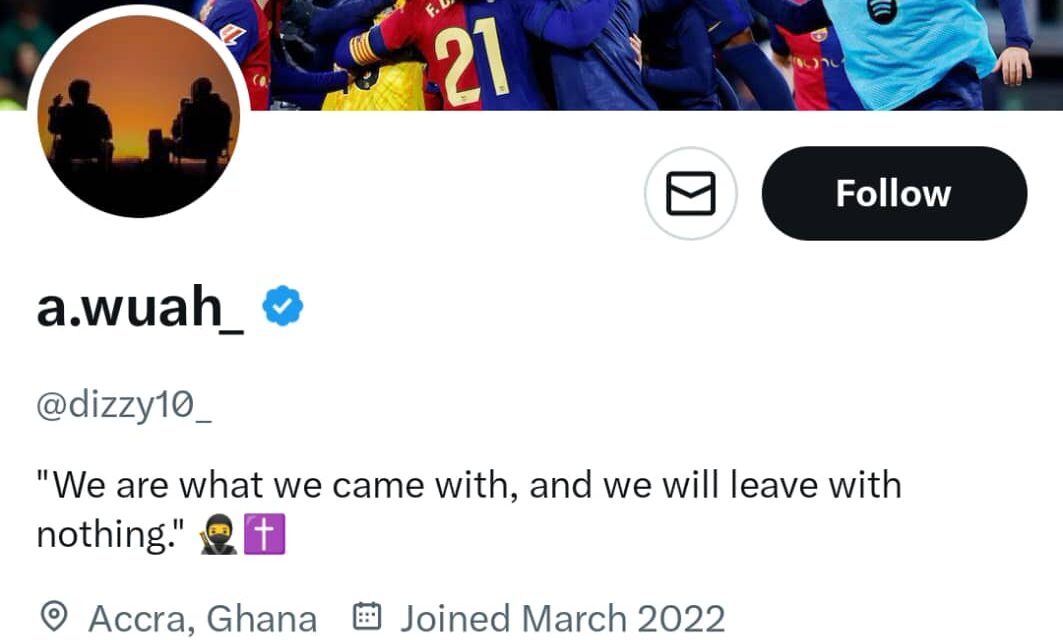1063x640 pixels.
Task: Click the Accra, Ghana location text
Action: (203, 618)
